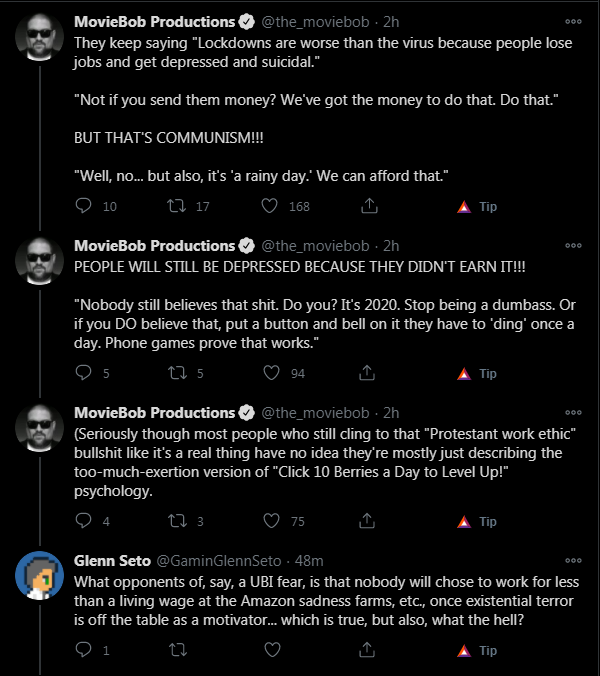Reply to the Protestant work ethic tweet
Viewport: 600px width, 676px height.
click(83, 520)
